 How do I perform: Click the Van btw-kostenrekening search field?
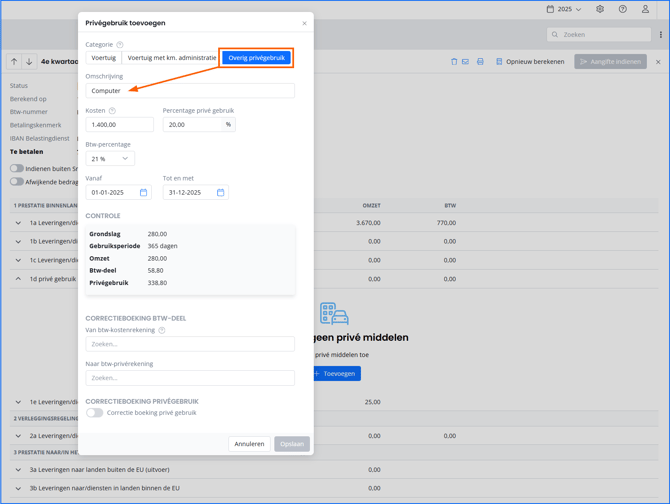click(x=190, y=344)
